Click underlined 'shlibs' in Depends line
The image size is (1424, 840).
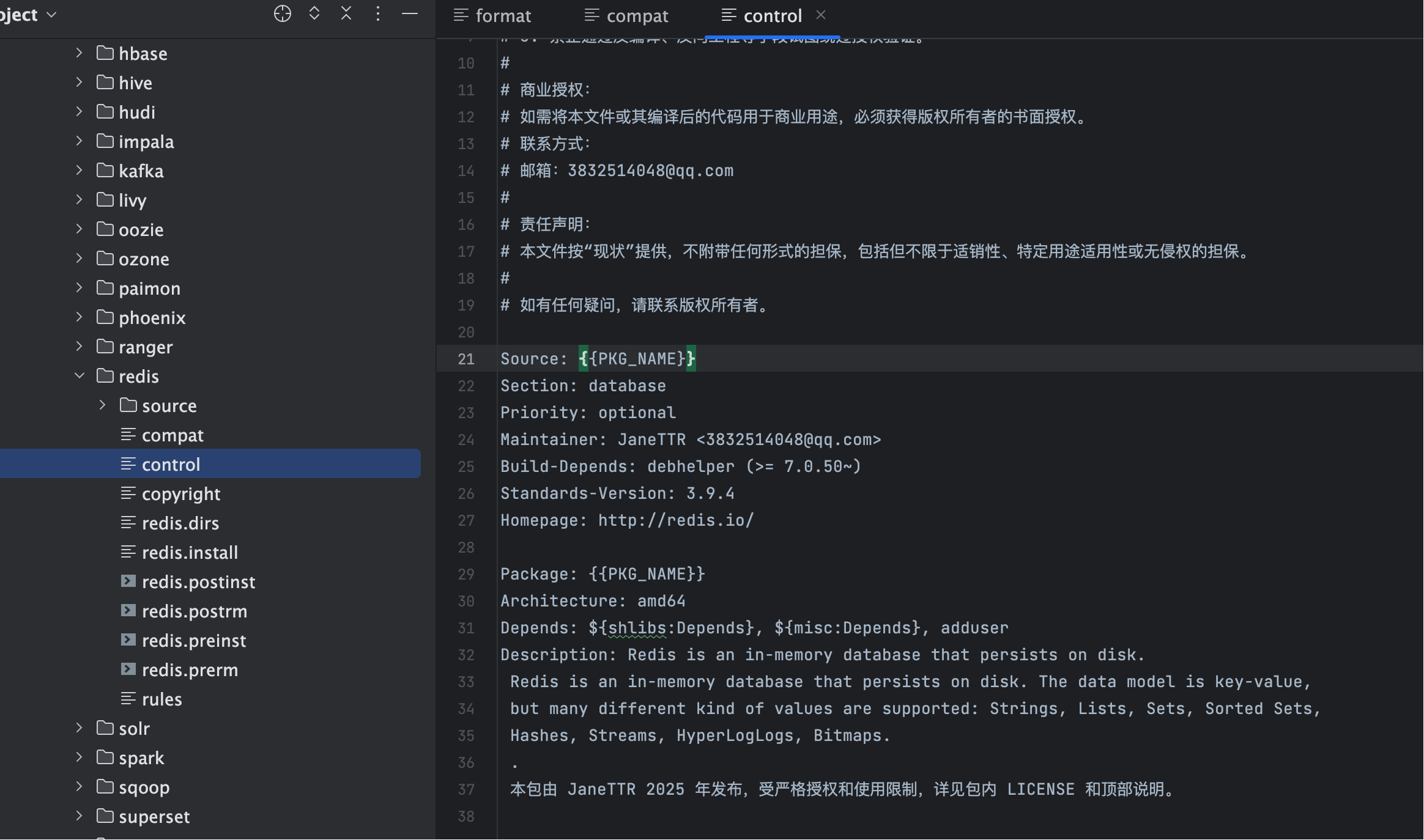[x=637, y=628]
